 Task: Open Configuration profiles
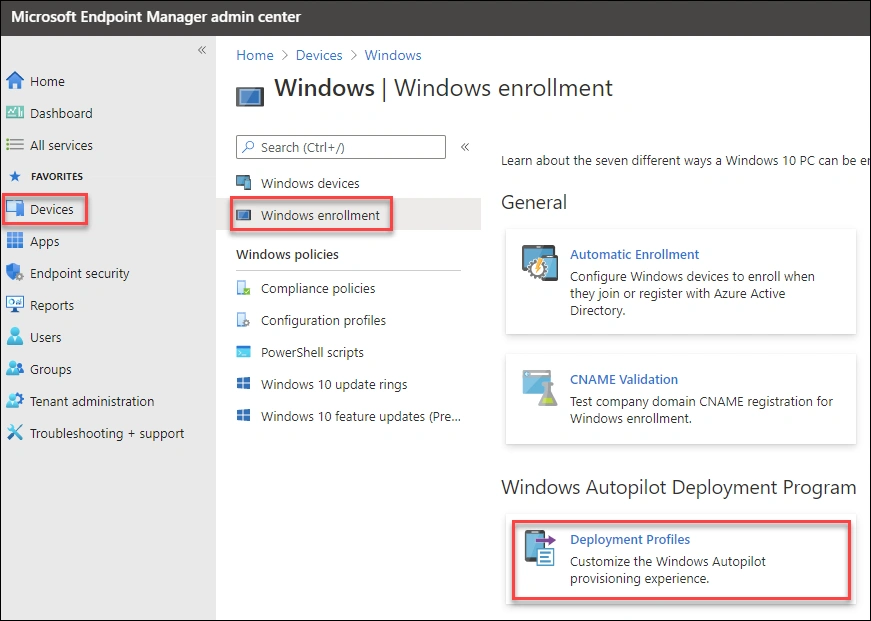(x=323, y=320)
